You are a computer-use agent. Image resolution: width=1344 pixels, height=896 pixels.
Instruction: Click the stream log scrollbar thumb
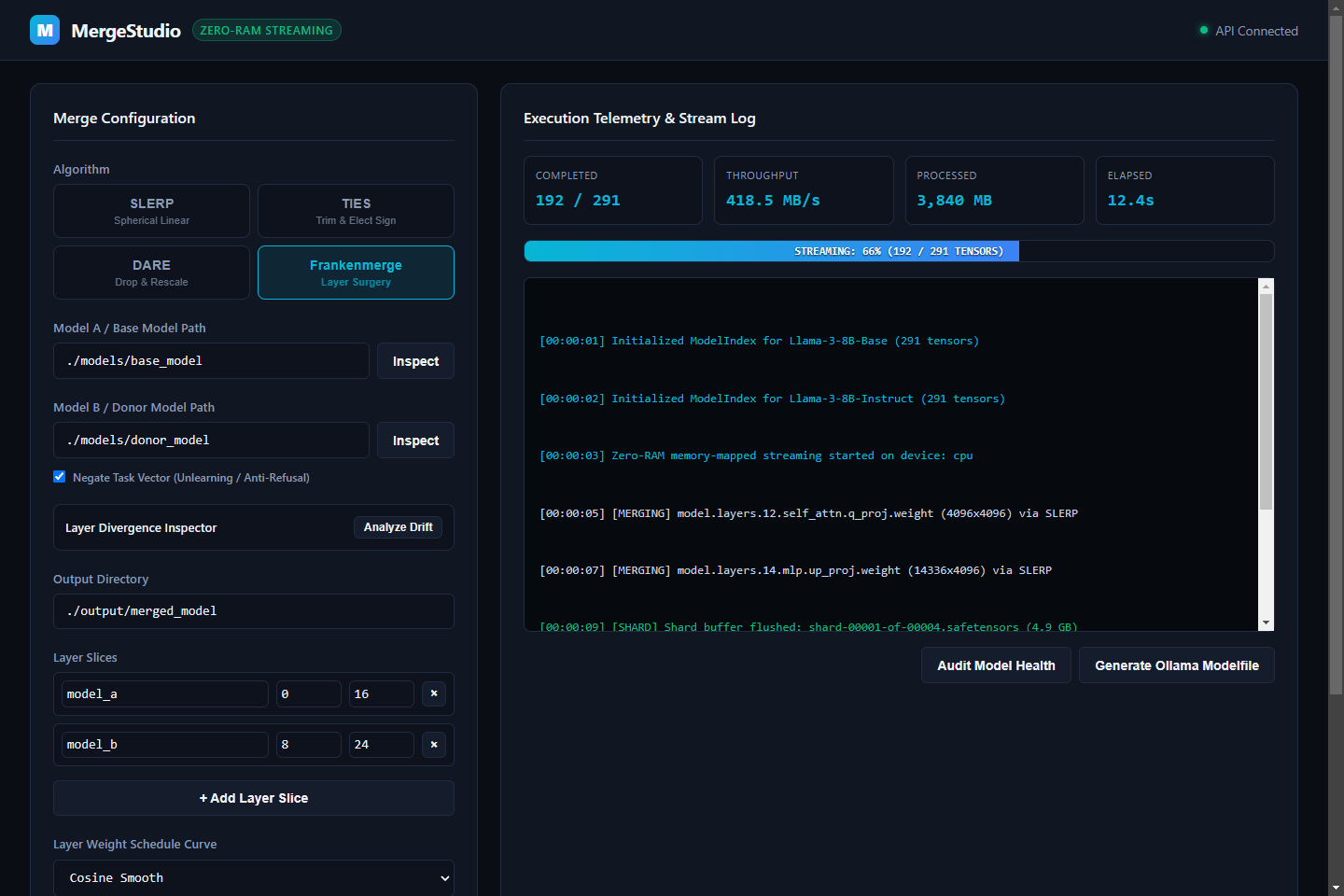(1266, 401)
